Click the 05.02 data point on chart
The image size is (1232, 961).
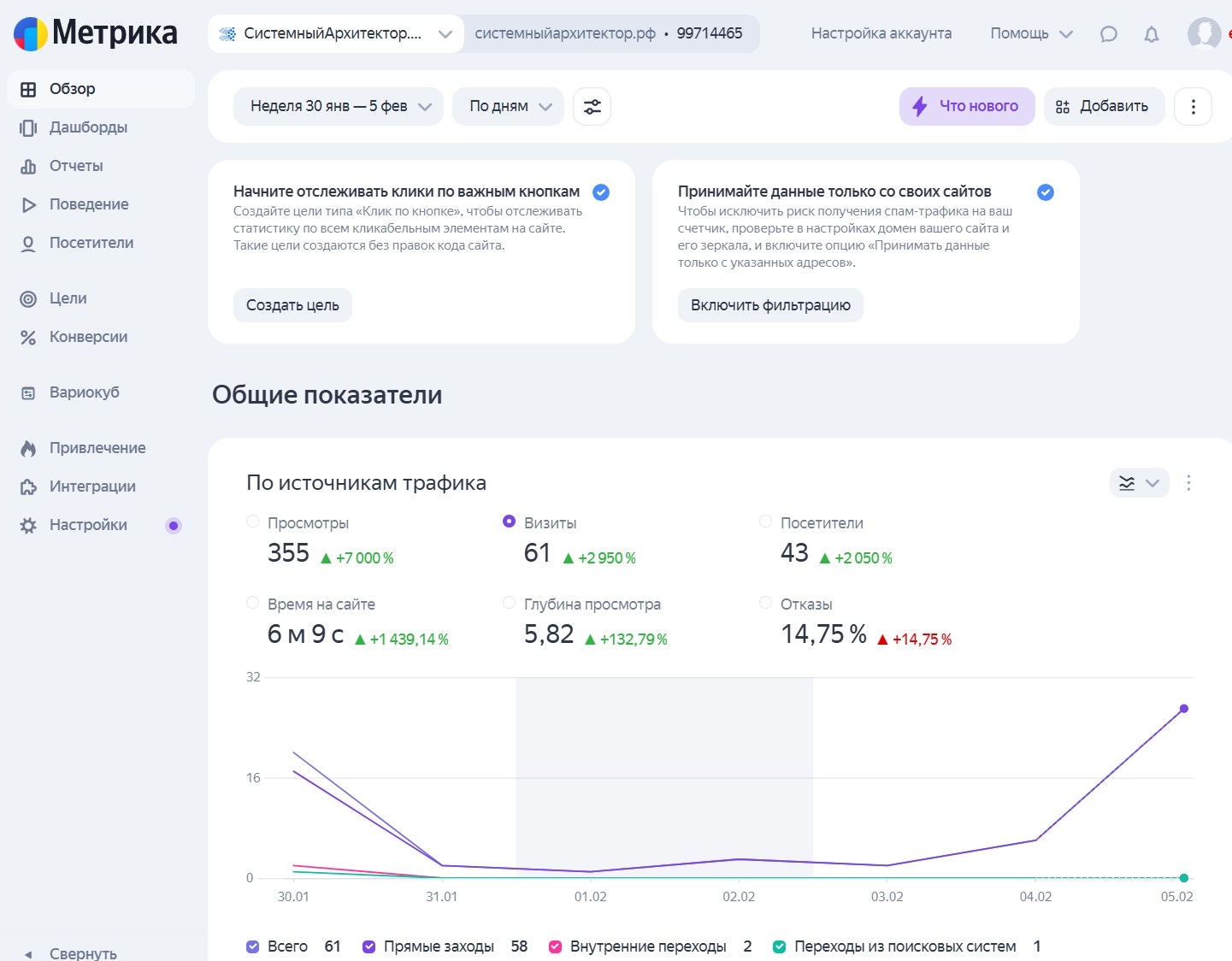(x=1183, y=709)
